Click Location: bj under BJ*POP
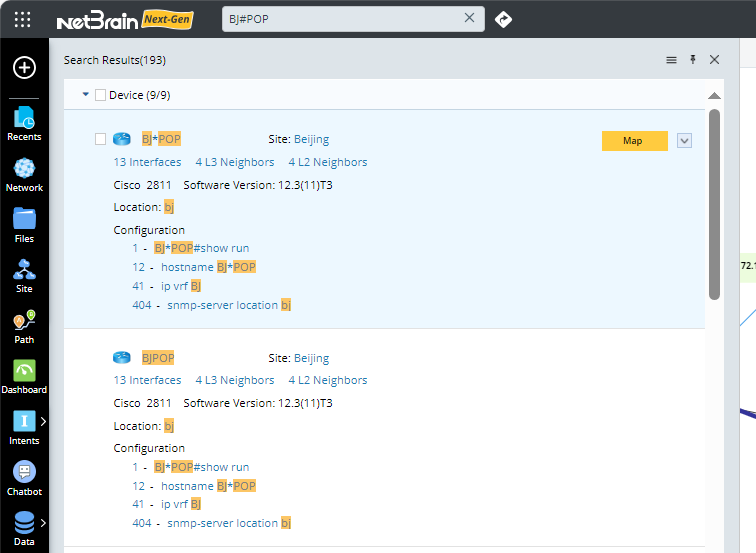 click(144, 207)
